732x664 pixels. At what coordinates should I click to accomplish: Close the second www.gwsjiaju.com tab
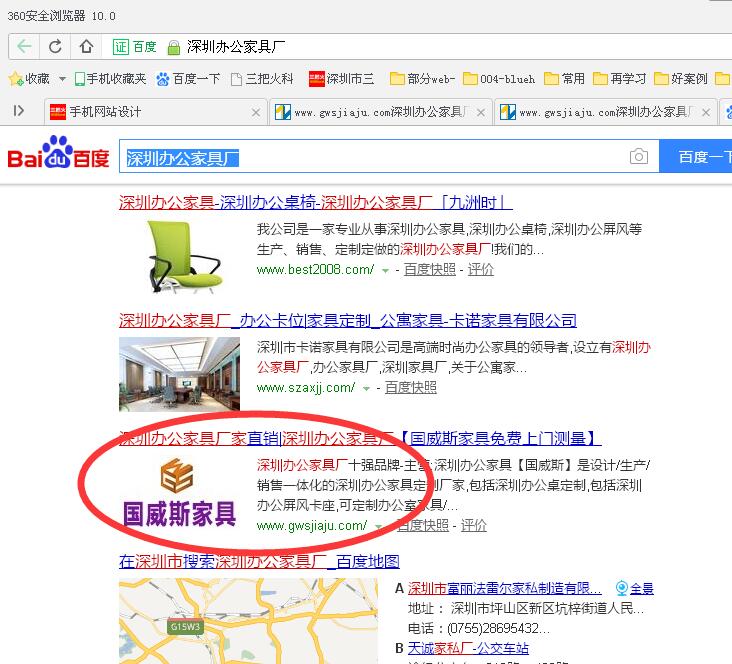[x=706, y=113]
